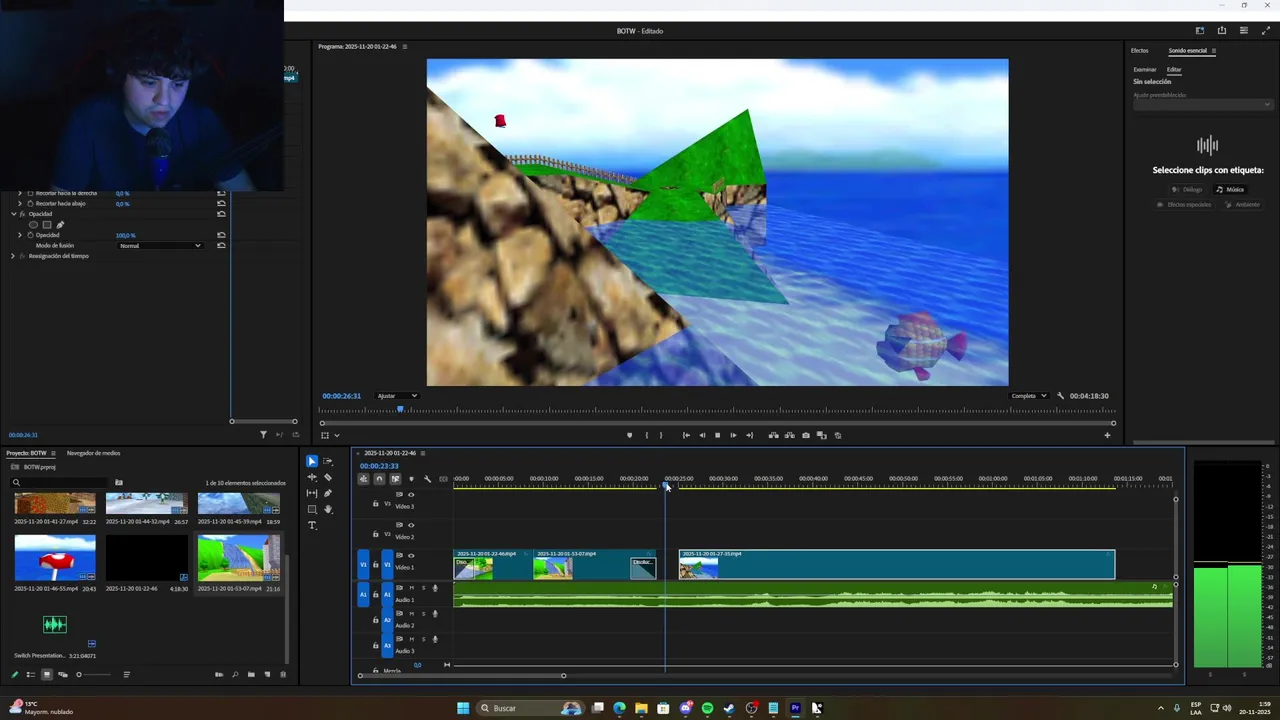Screen dimensions: 1280x720
Task: Toggle the Video 1 track lock
Action: tap(376, 564)
